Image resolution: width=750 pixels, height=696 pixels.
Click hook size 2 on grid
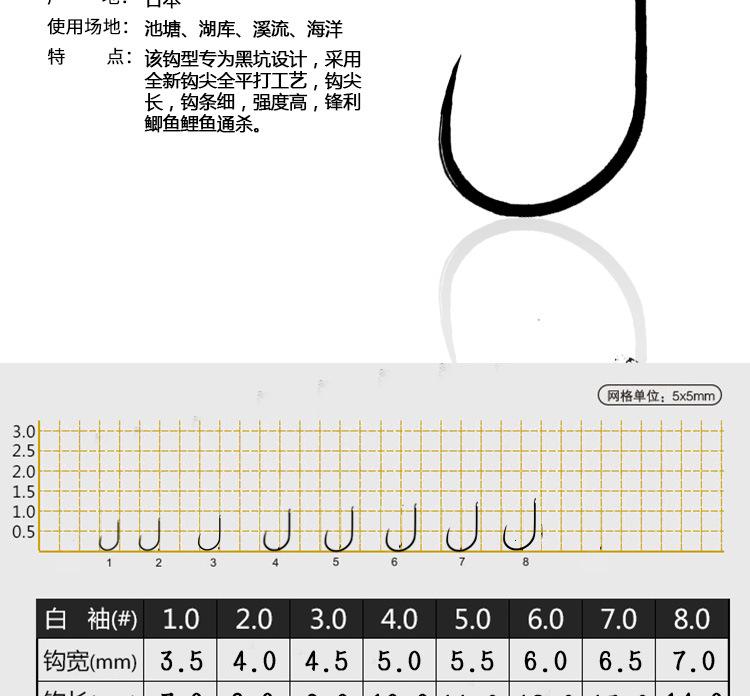(x=150, y=534)
